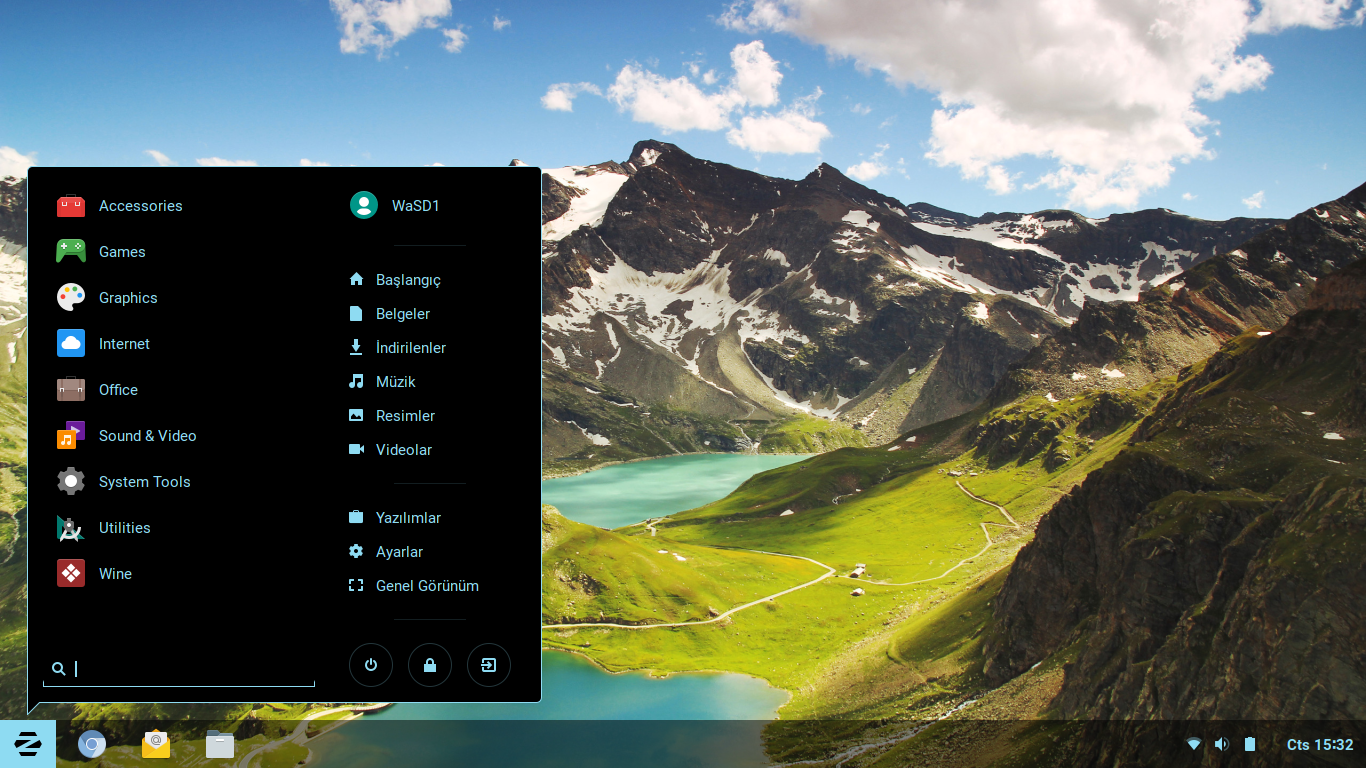Focus the menu search field

179,669
